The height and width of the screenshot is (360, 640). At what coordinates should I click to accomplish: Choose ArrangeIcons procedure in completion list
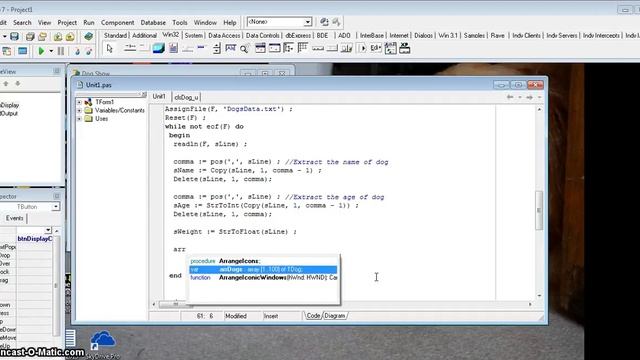point(263,261)
